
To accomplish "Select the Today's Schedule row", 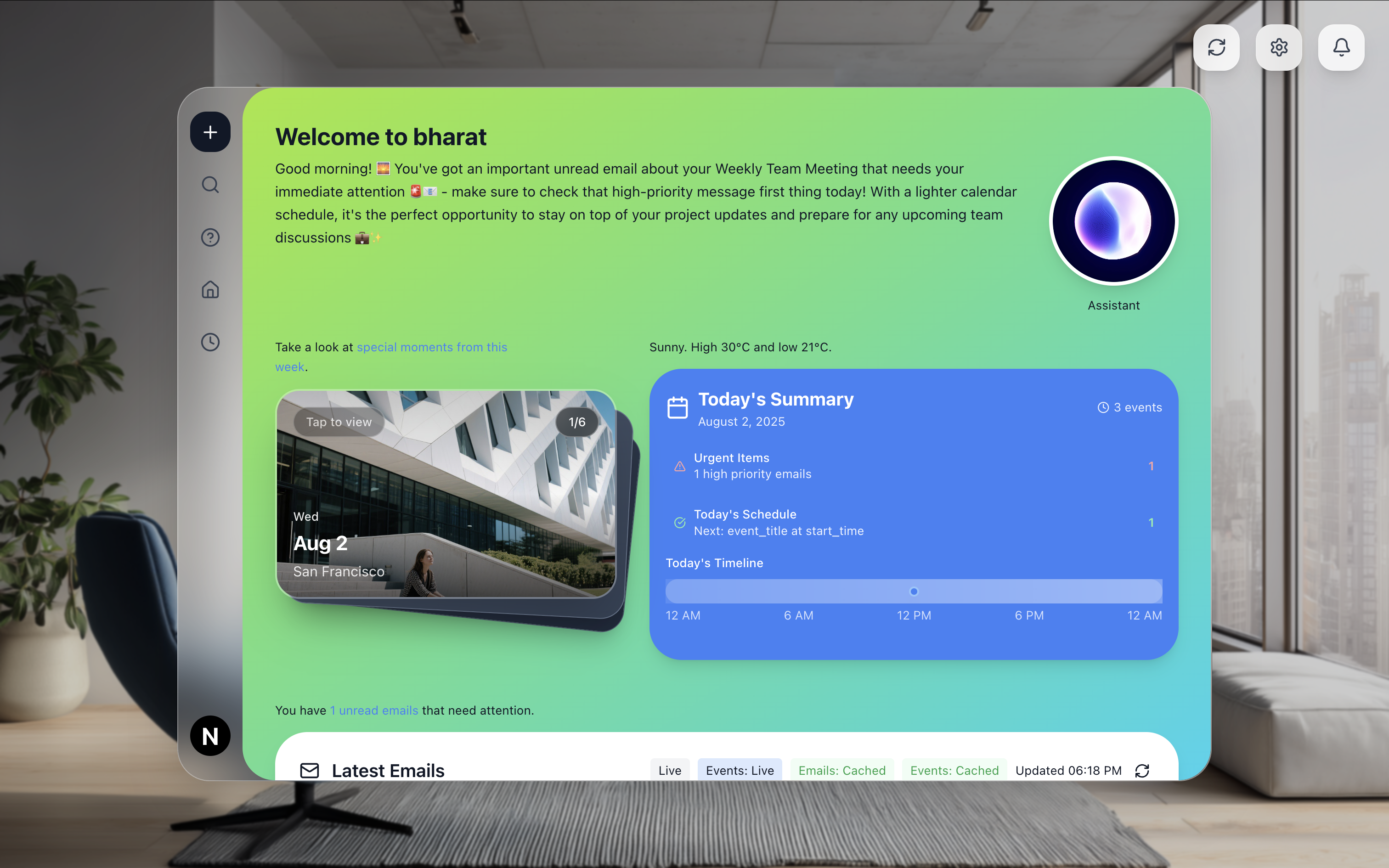I will tap(913, 523).
